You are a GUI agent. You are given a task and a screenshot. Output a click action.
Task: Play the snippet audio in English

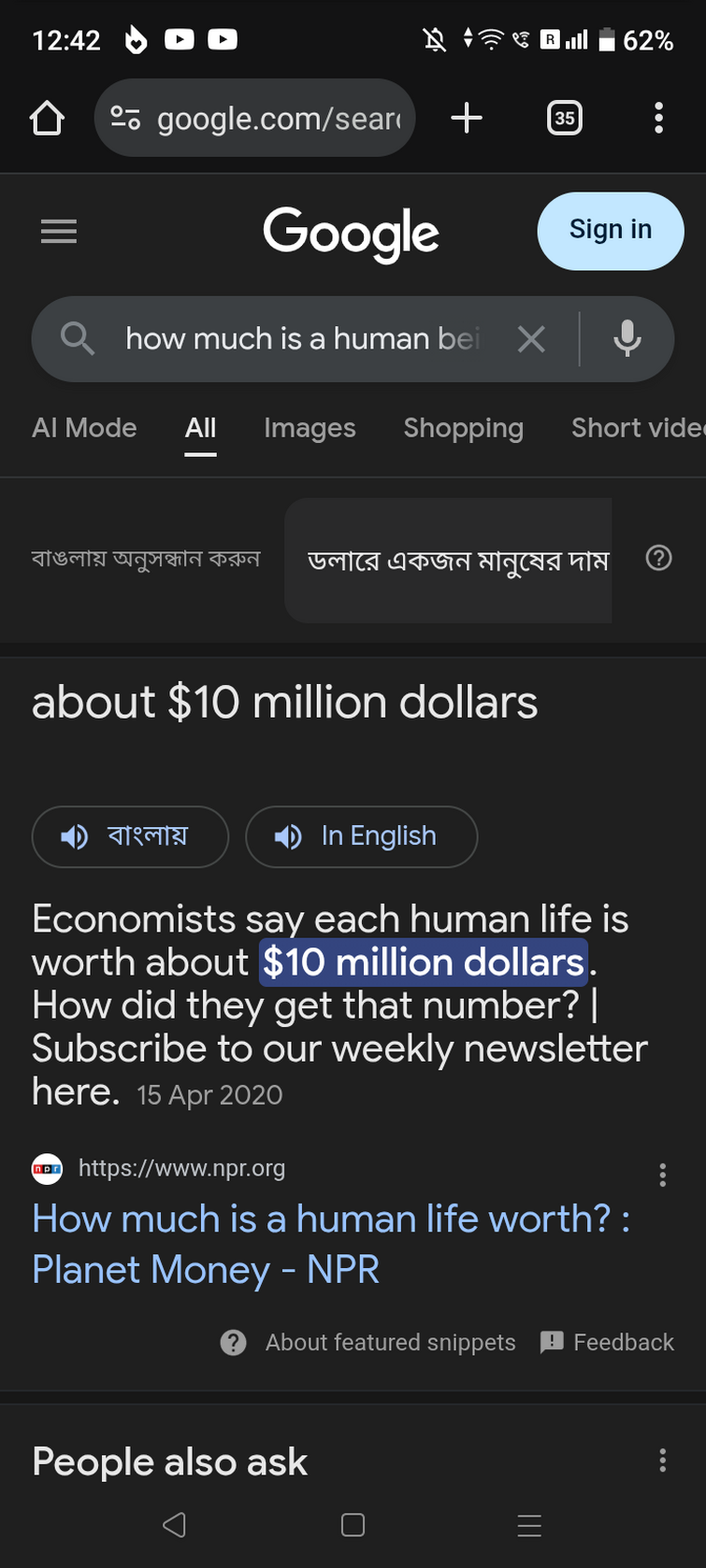[x=361, y=836]
